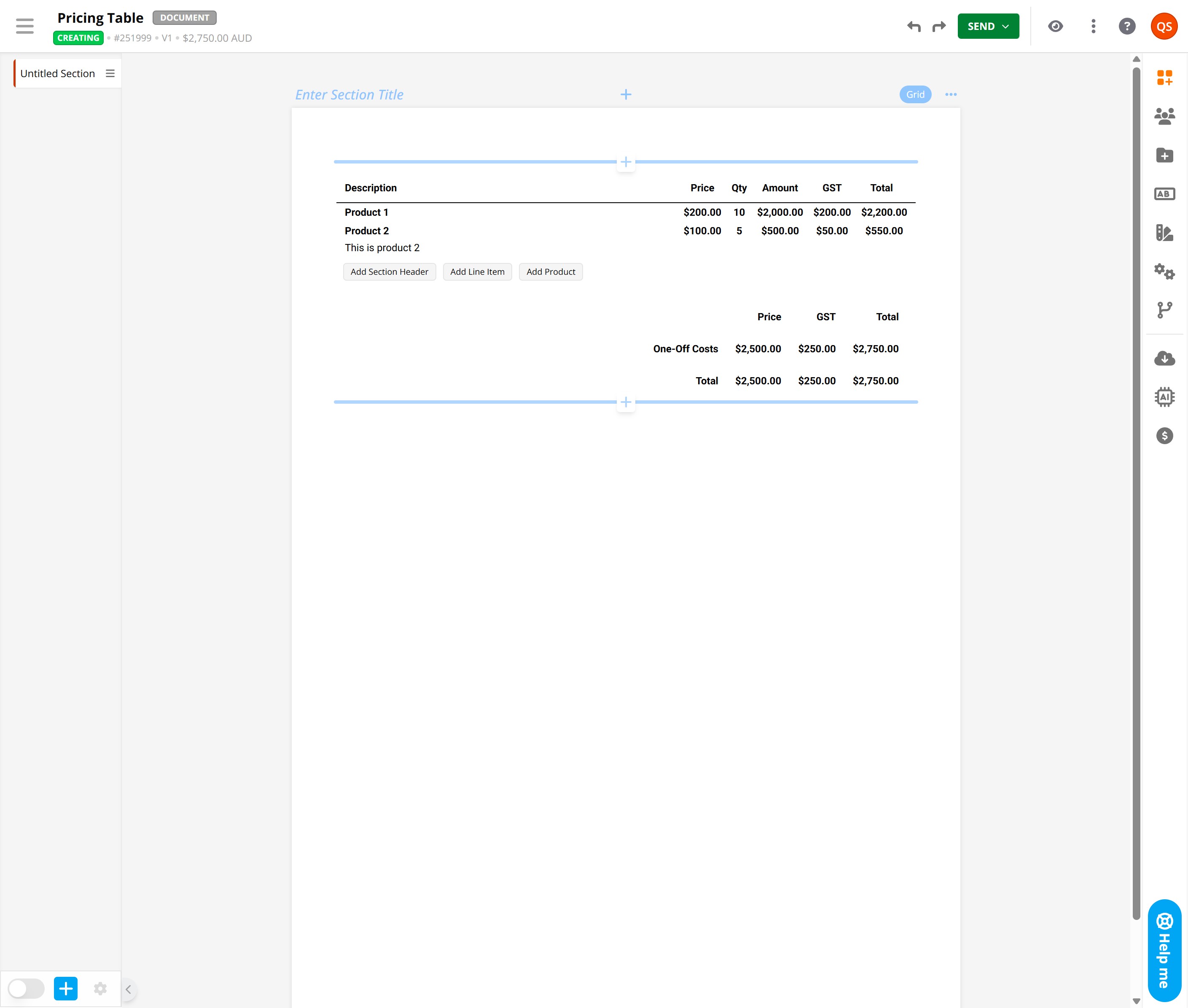This screenshot has width=1188, height=1008.
Task: Collapse the left sidebar chevron
Action: (129, 989)
